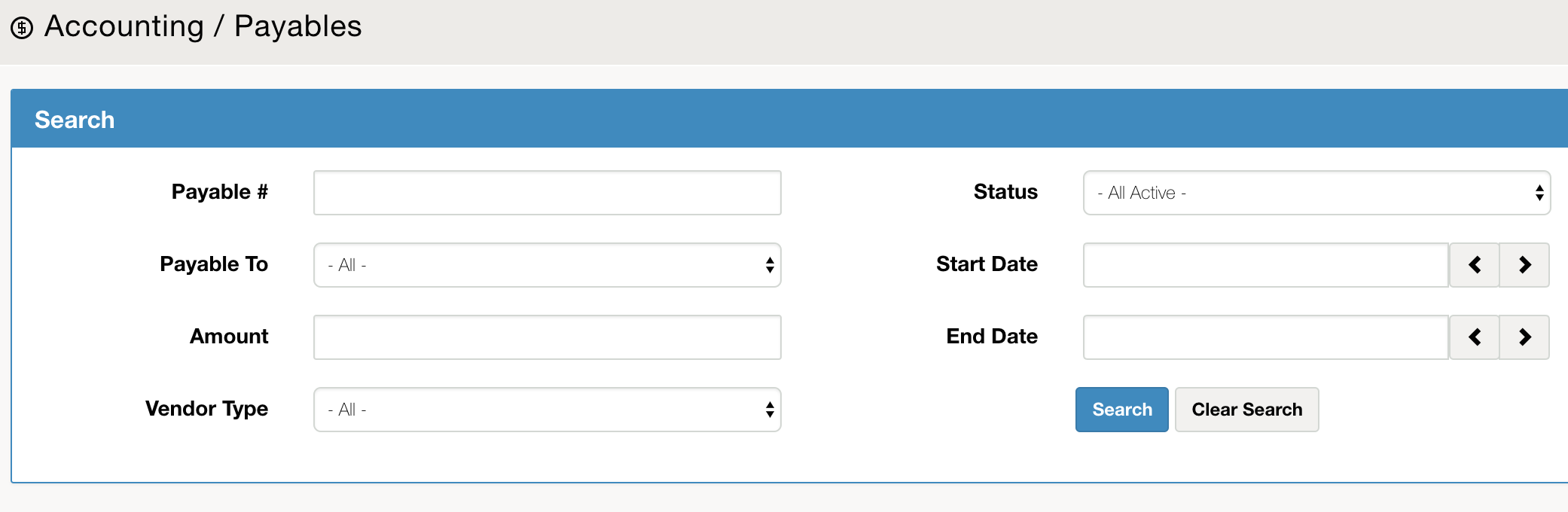This screenshot has height=512, width=1568.
Task: Click the left arrow beside End Date
Action: coord(1474,337)
